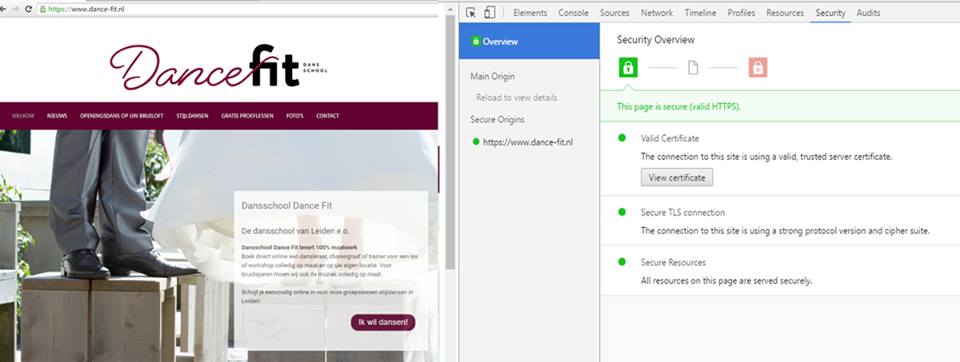The height and width of the screenshot is (362, 960).
Task: Open the CONTACT menu item
Action: pos(328,116)
